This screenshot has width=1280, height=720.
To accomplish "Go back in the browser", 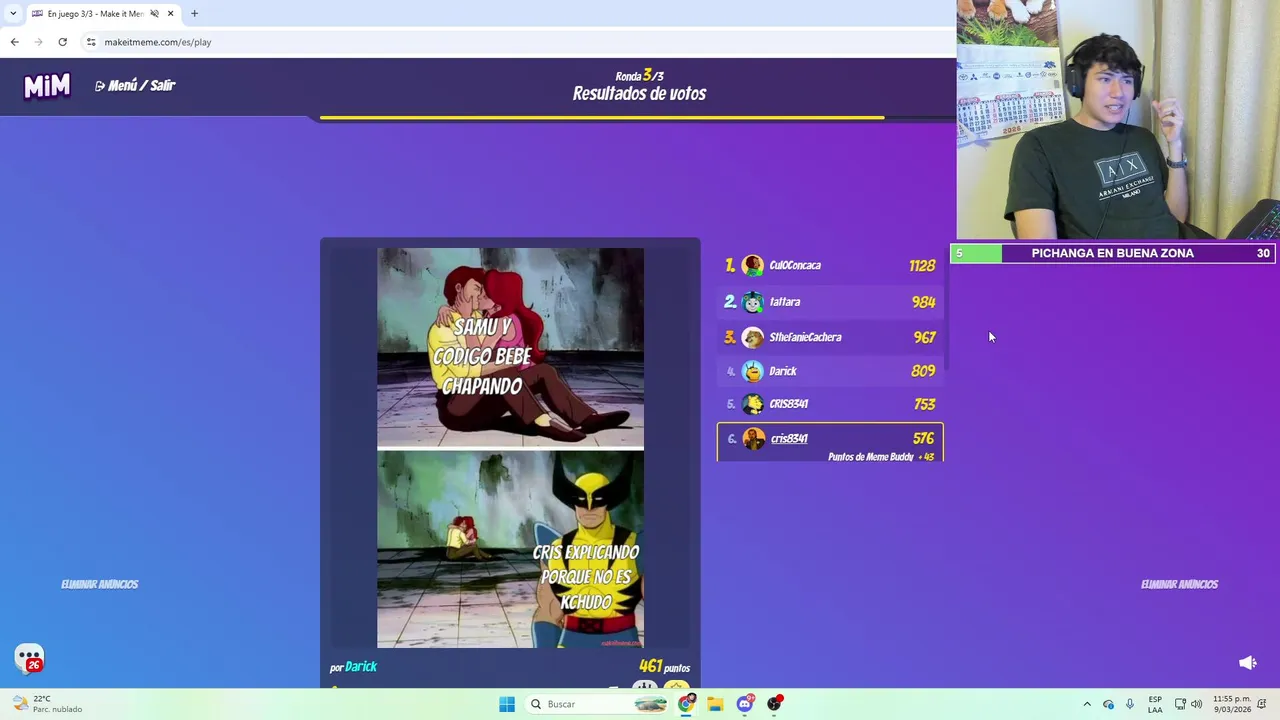I will 14,42.
